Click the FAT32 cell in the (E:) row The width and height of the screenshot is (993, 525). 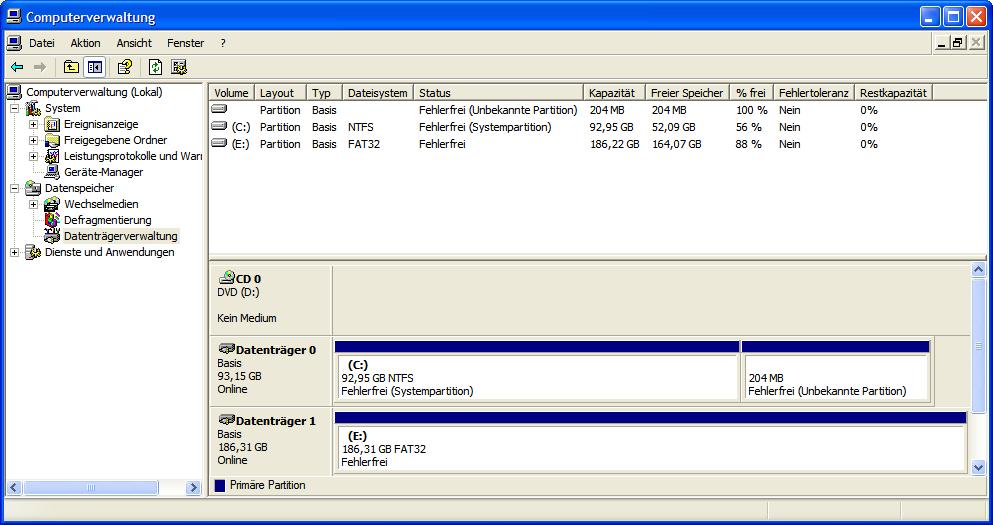[364, 144]
